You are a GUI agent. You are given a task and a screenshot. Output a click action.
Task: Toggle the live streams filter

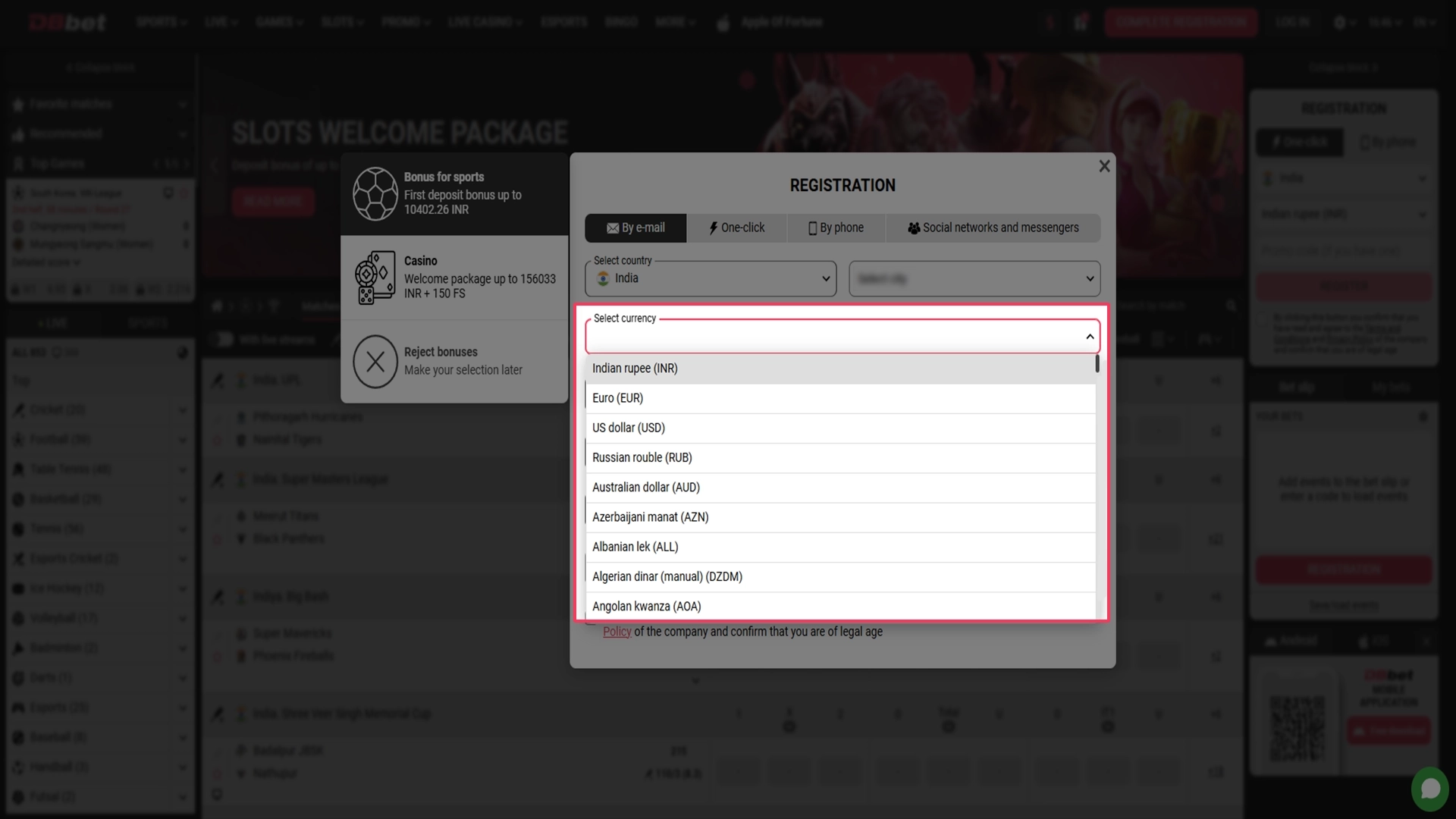[x=224, y=339]
